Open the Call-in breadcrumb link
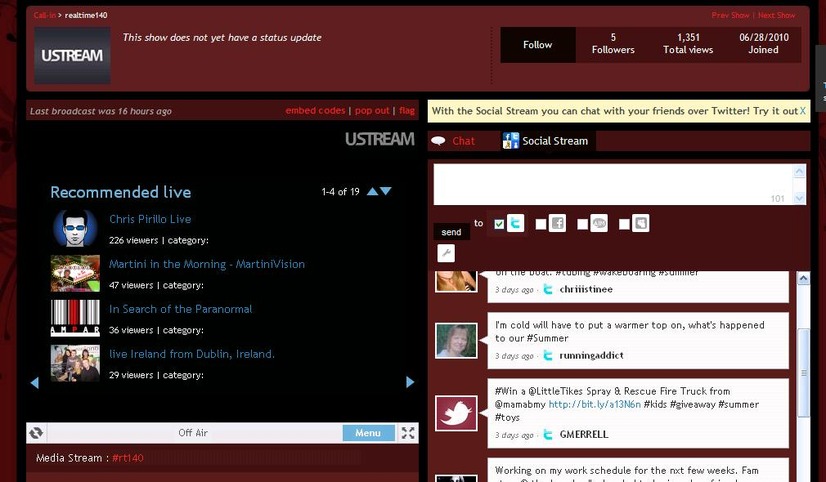 (44, 15)
